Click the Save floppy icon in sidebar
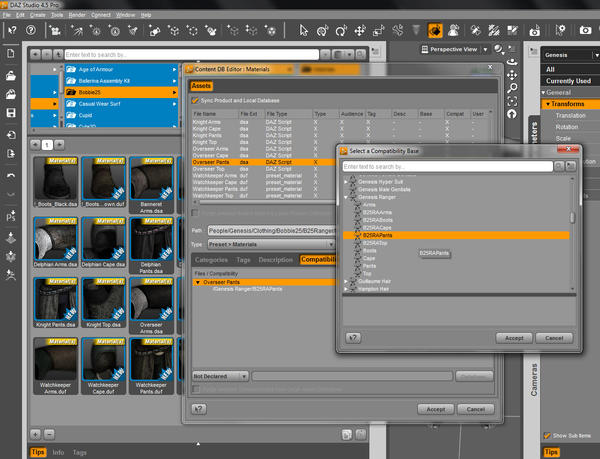Viewport: 600px width, 459px height. (11, 113)
